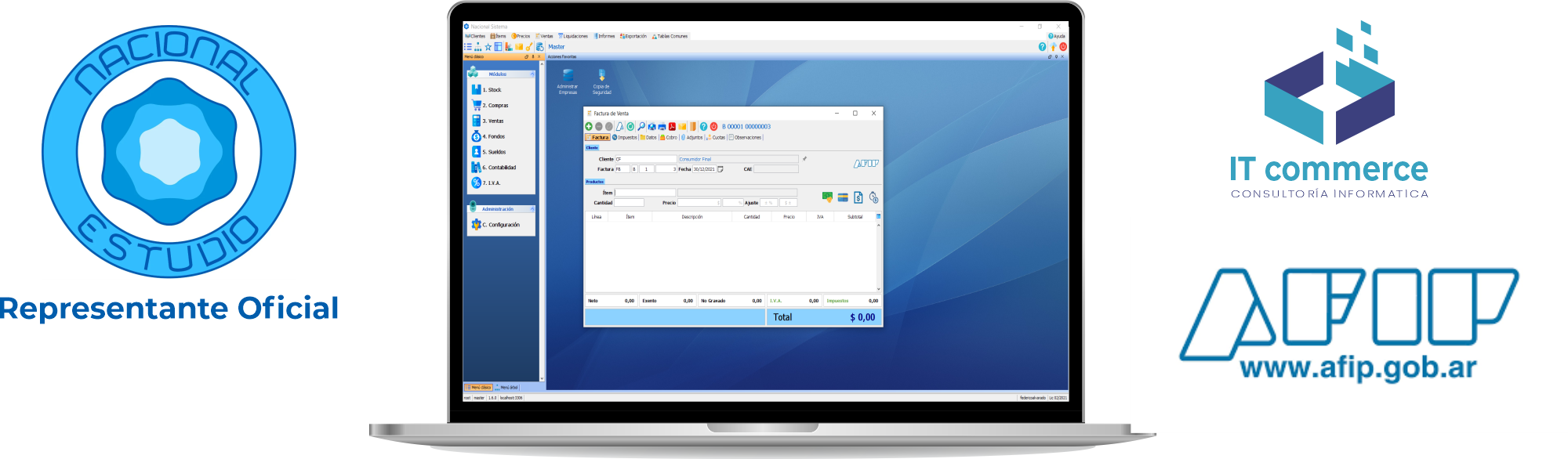Image resolution: width=1568 pixels, height=459 pixels.
Task: Print the invoice using the printer icon
Action: (662, 126)
